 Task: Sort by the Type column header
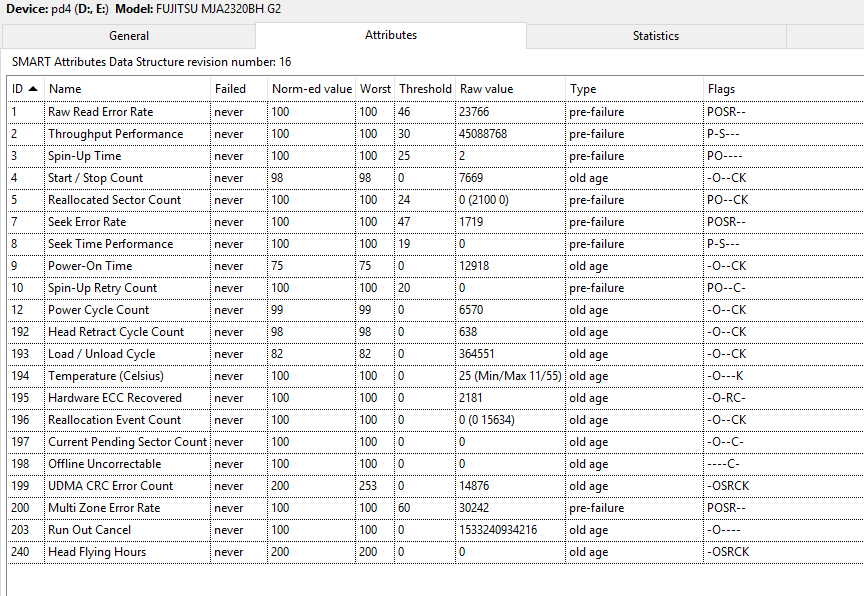[634, 89]
